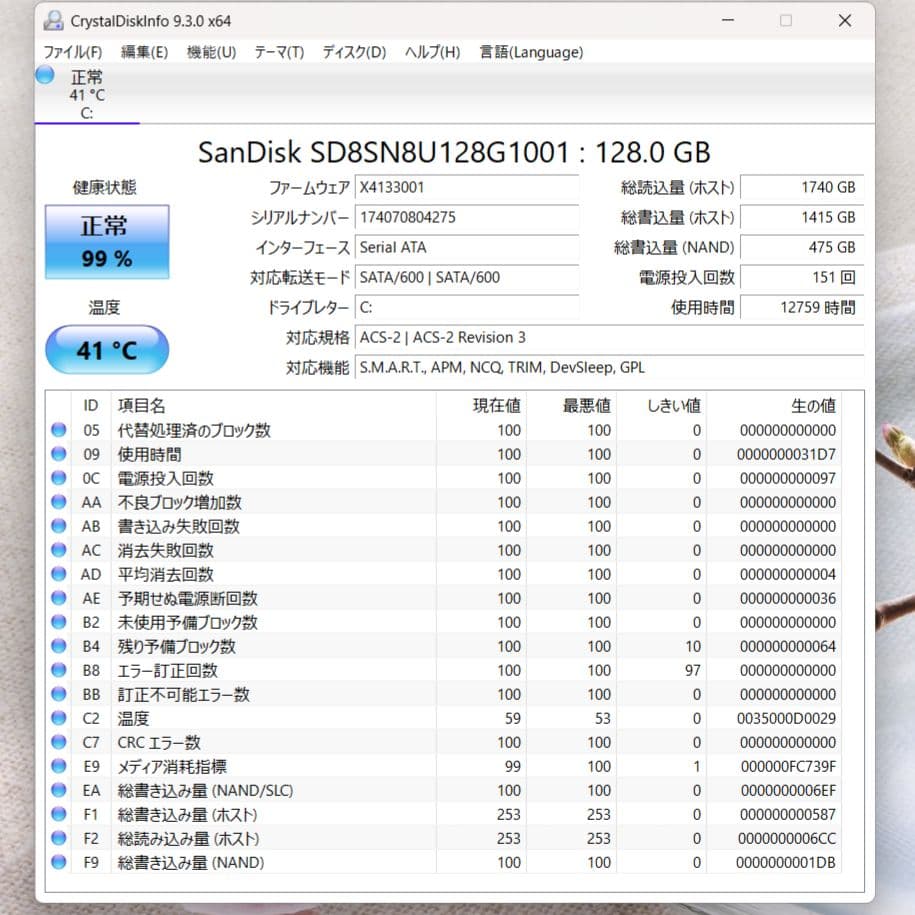Image resolution: width=915 pixels, height=915 pixels.
Task: Click status indicator next to メディア消耗指標
Action: pos(58,766)
